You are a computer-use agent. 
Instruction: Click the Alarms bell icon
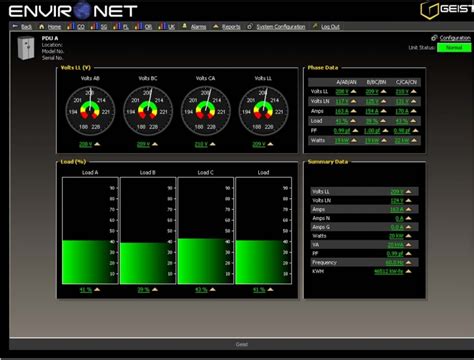coord(184,26)
